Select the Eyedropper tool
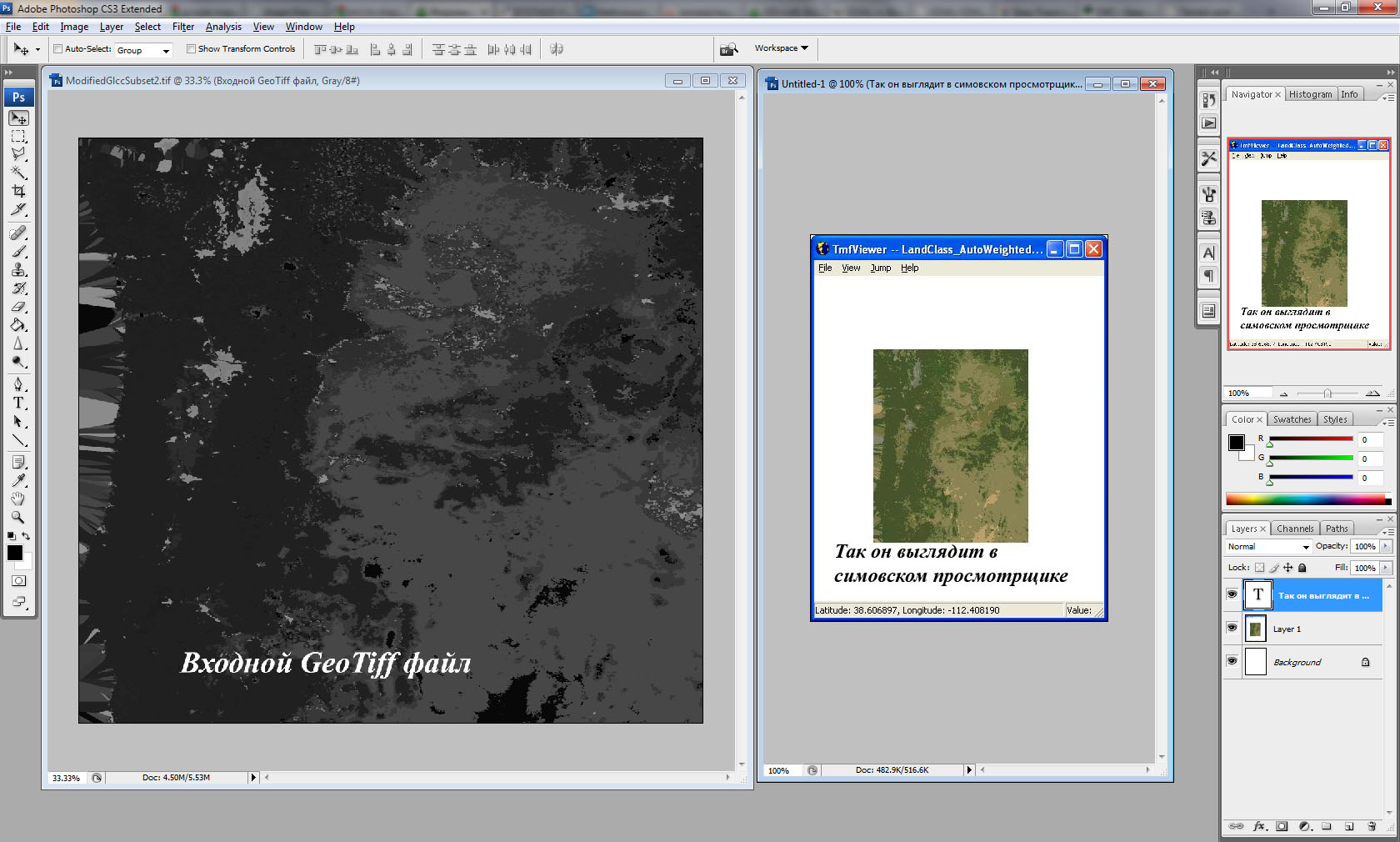This screenshot has height=842, width=1400. pos(18,480)
